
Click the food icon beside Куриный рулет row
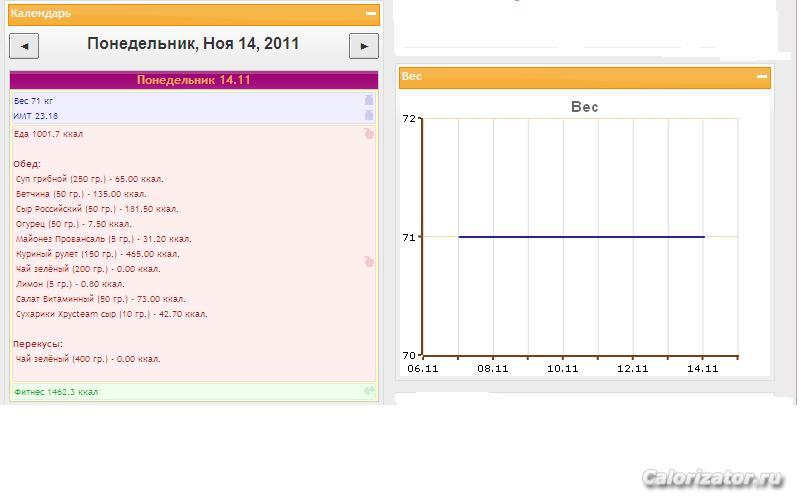(x=368, y=261)
